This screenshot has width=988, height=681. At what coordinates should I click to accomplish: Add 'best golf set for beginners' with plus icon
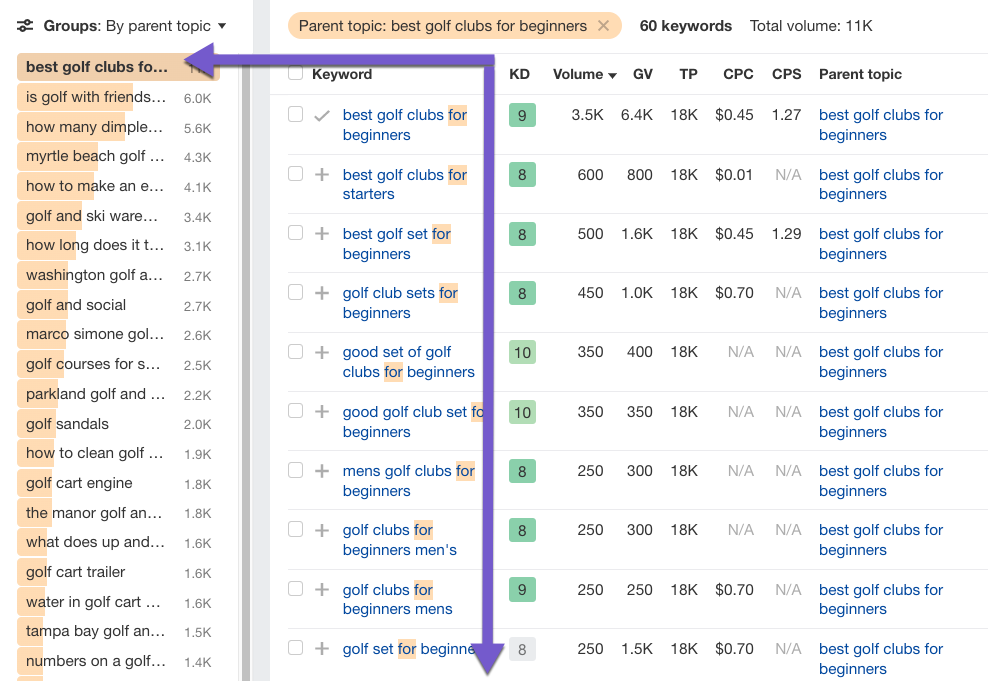[x=322, y=234]
